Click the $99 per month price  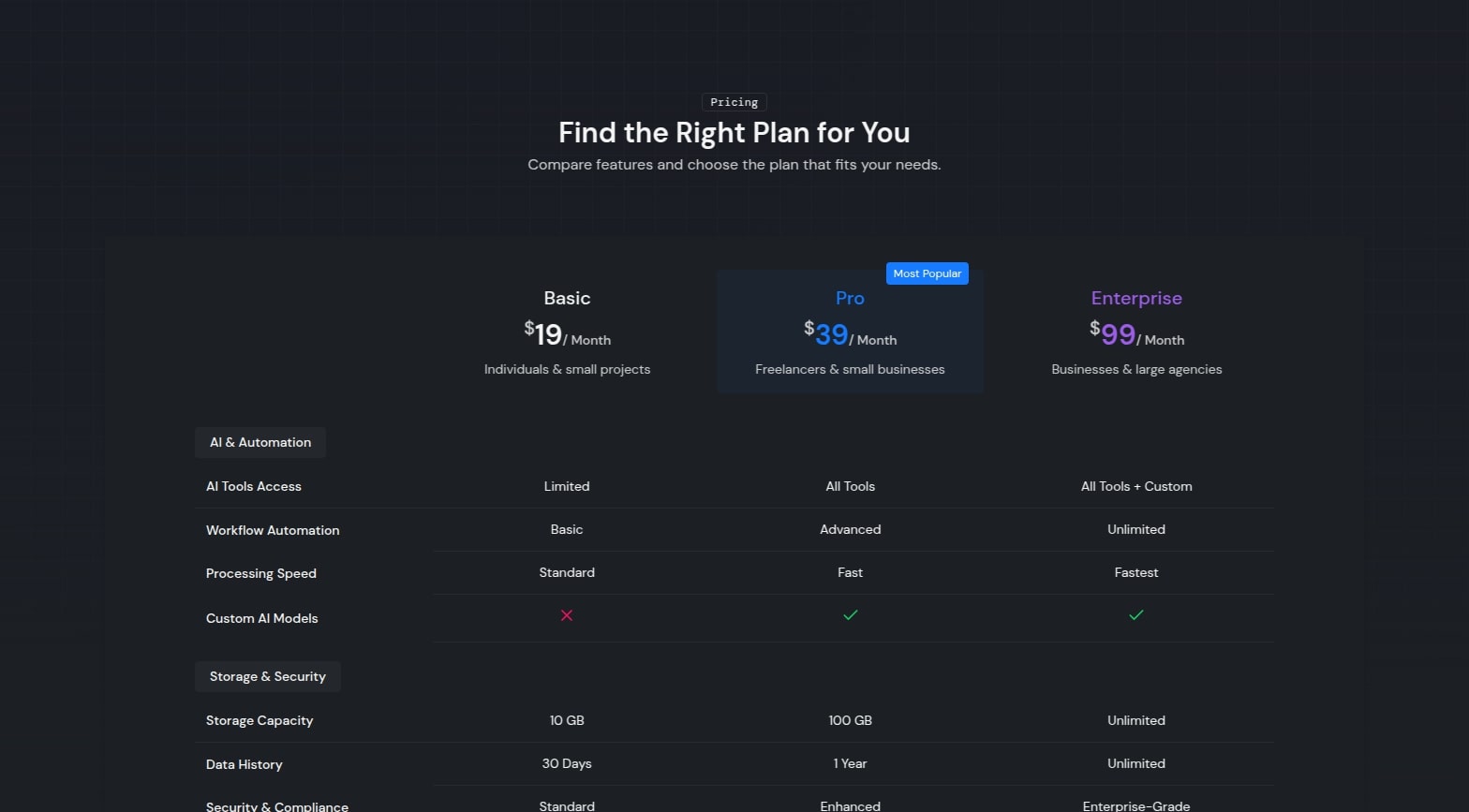(1135, 334)
